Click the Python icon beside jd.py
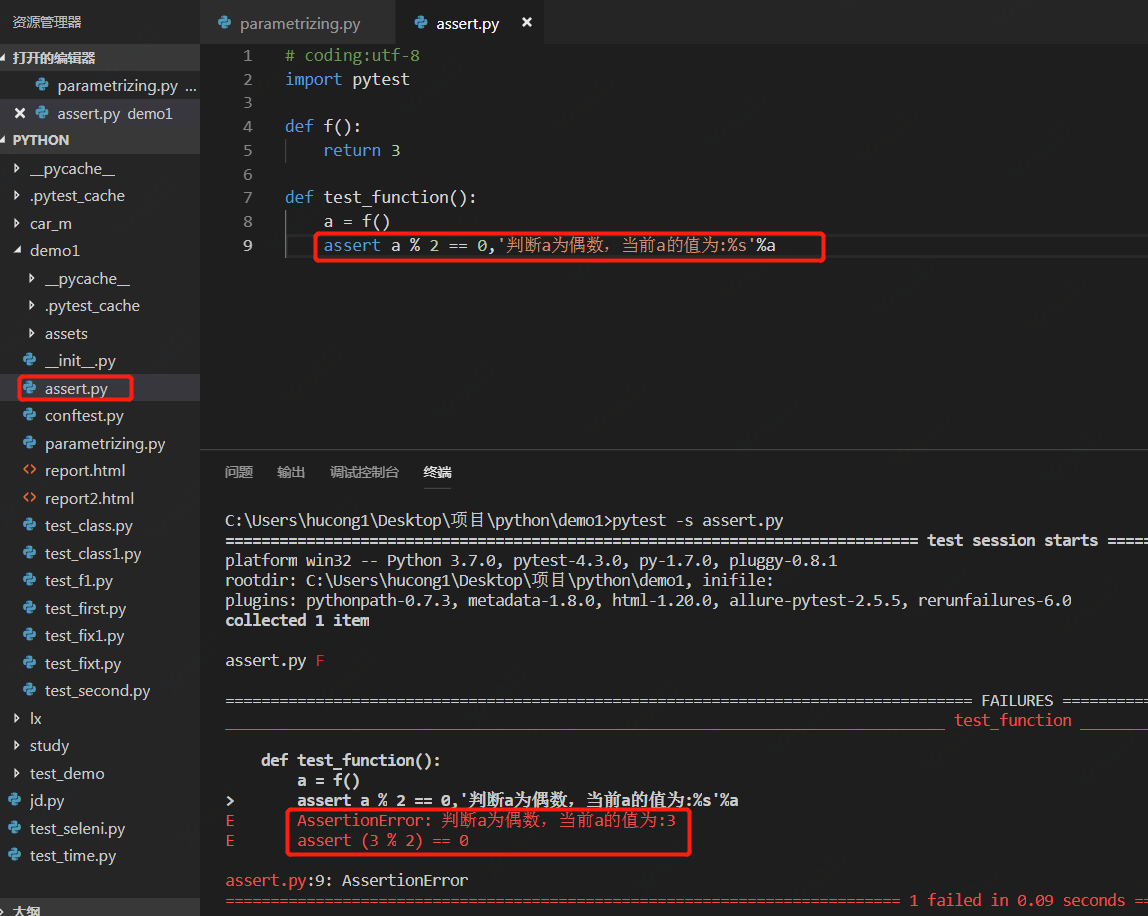 [14, 800]
